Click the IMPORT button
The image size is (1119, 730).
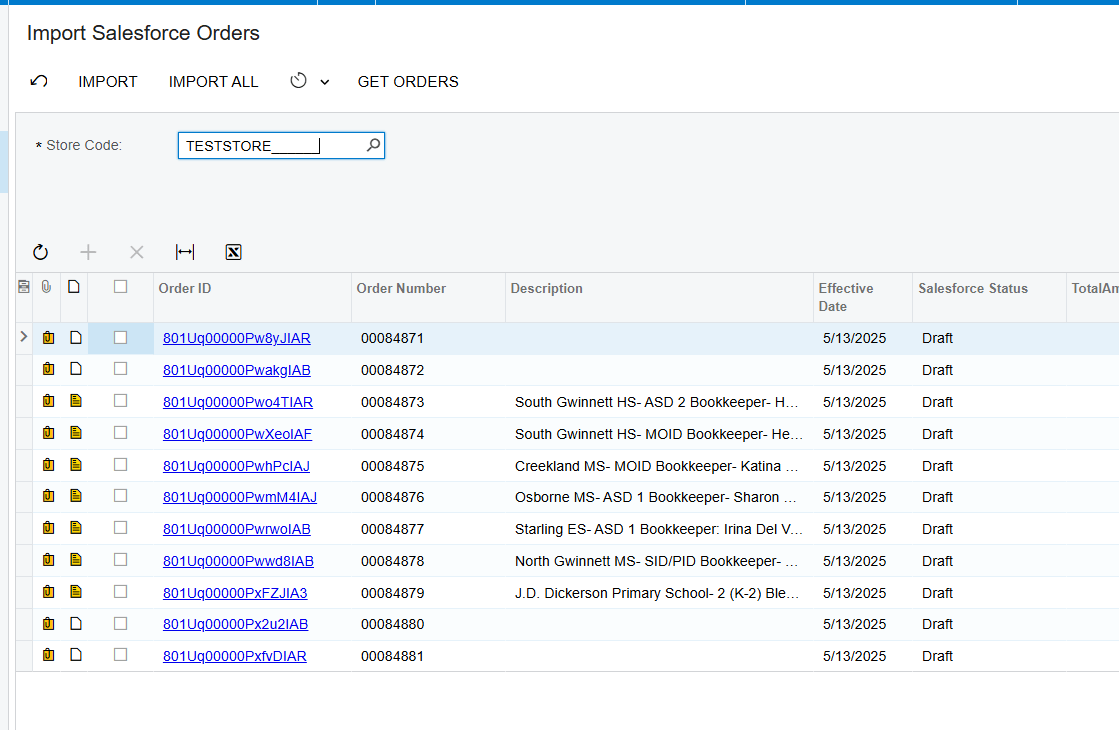[108, 81]
